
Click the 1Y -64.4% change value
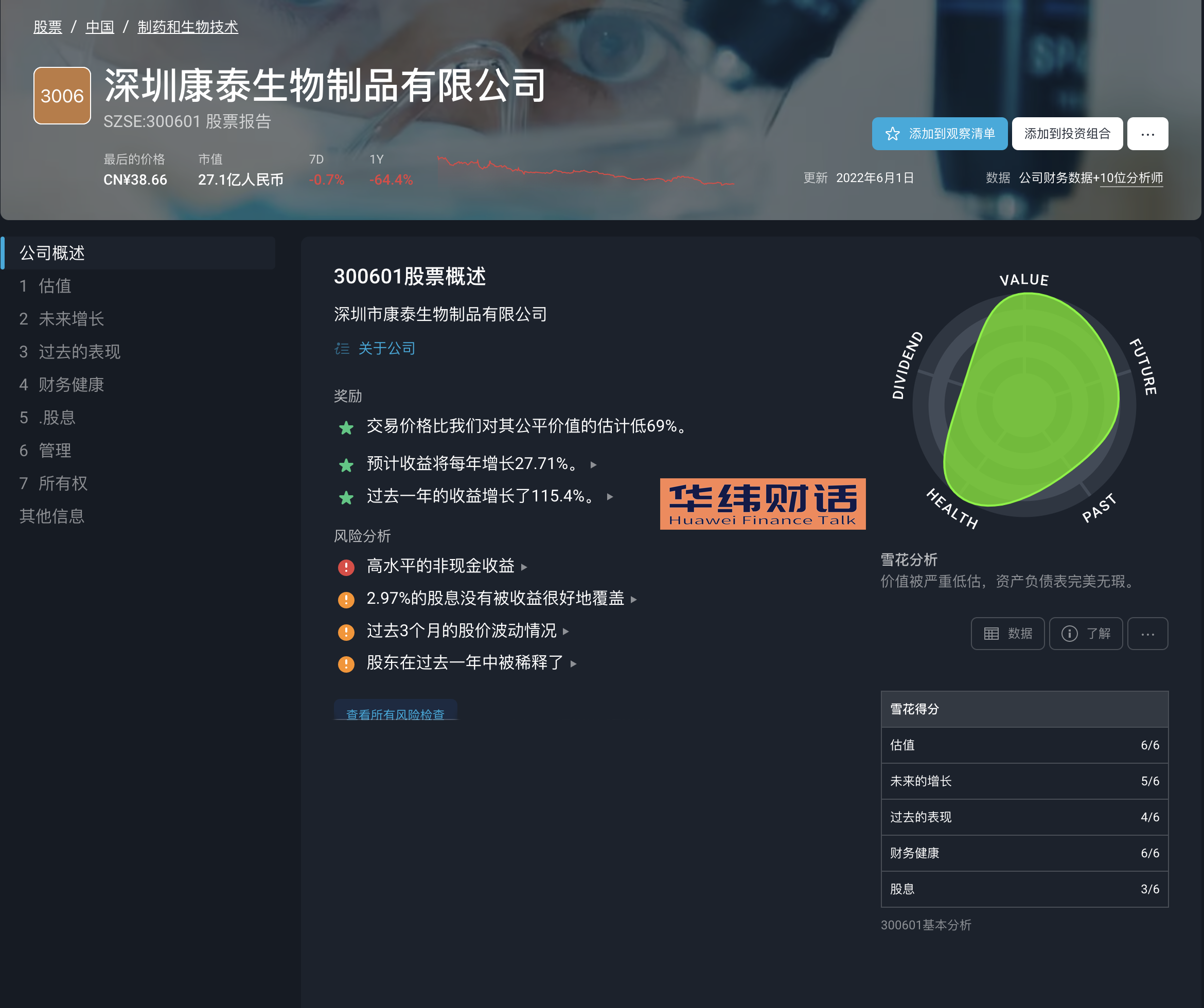click(391, 179)
